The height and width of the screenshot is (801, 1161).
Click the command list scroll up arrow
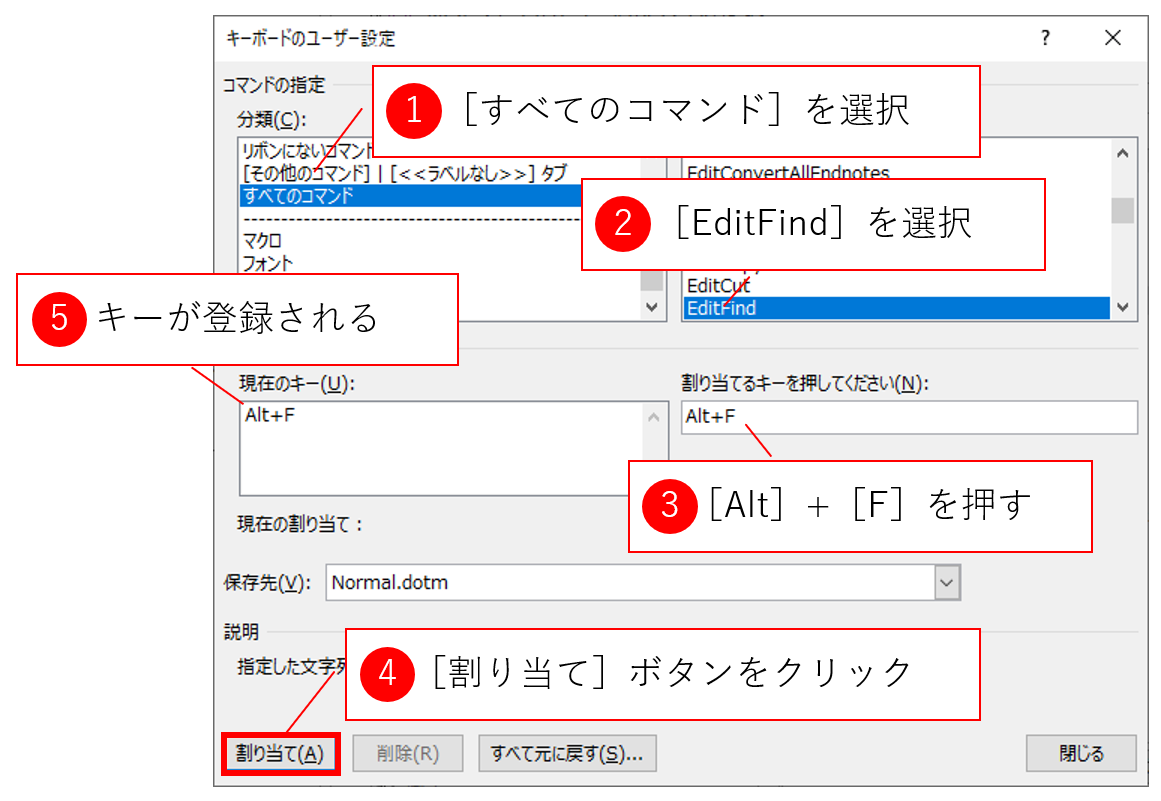pyautogui.click(x=1123, y=154)
